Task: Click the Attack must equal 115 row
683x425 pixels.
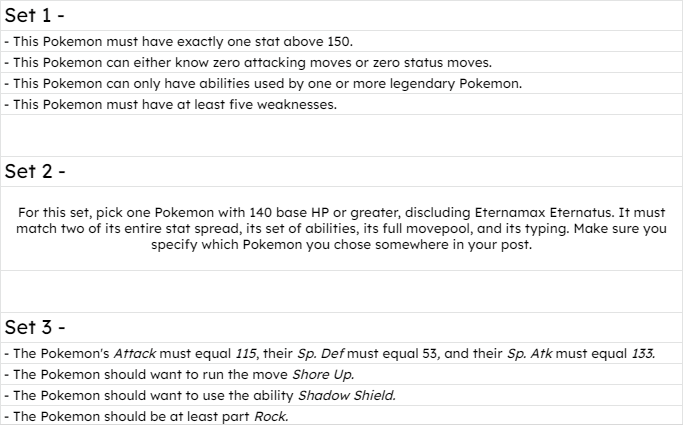Action: point(342,353)
